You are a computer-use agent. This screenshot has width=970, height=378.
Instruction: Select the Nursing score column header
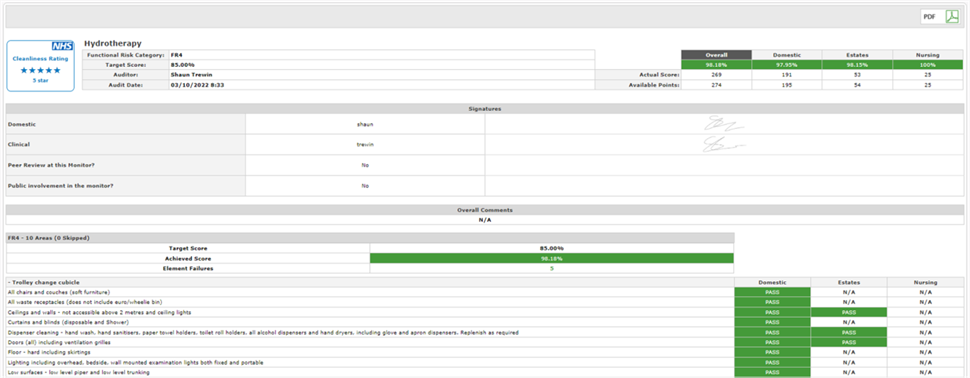click(928, 55)
